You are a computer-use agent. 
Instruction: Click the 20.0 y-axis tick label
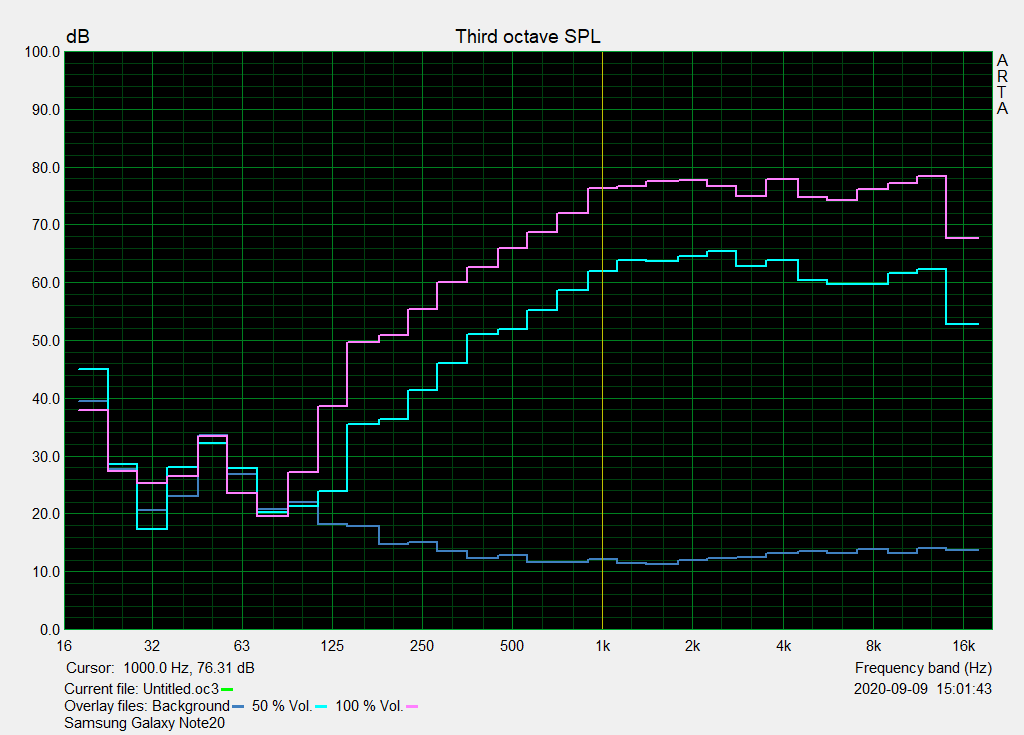click(x=46, y=514)
